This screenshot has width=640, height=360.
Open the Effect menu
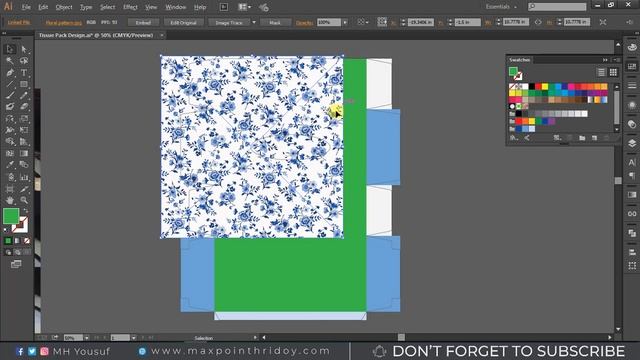(130, 7)
